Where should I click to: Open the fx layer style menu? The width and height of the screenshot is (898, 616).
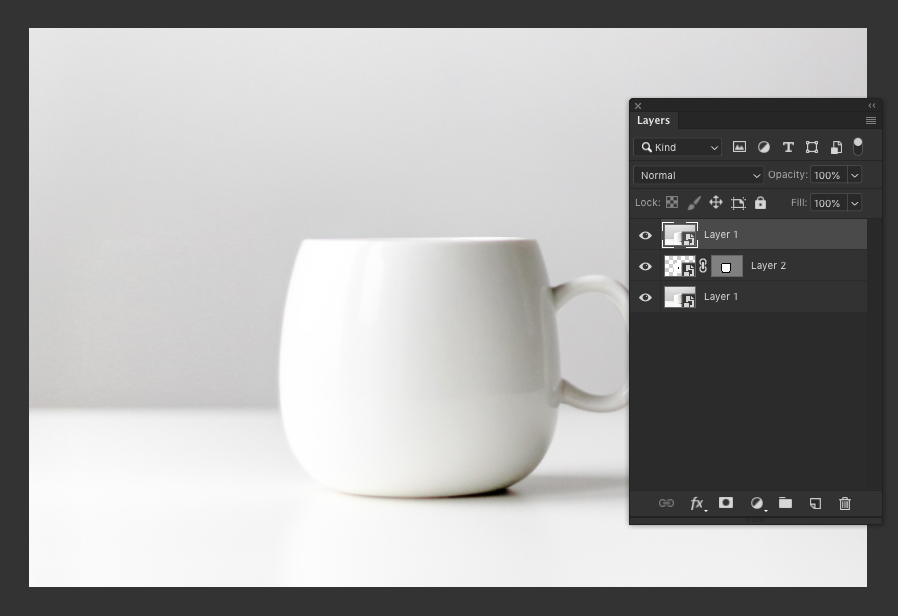click(x=698, y=503)
